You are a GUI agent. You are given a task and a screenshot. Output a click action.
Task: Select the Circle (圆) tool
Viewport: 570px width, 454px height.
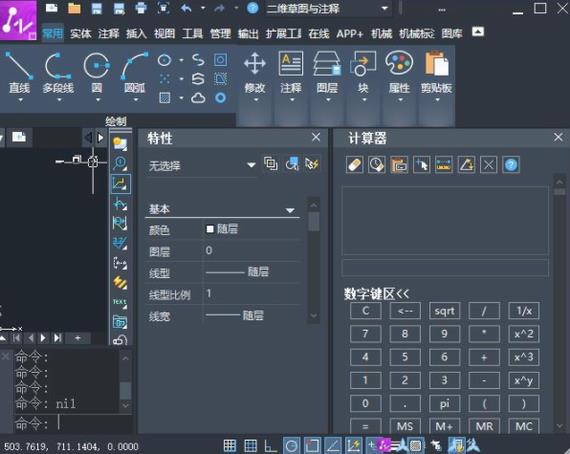[97, 72]
